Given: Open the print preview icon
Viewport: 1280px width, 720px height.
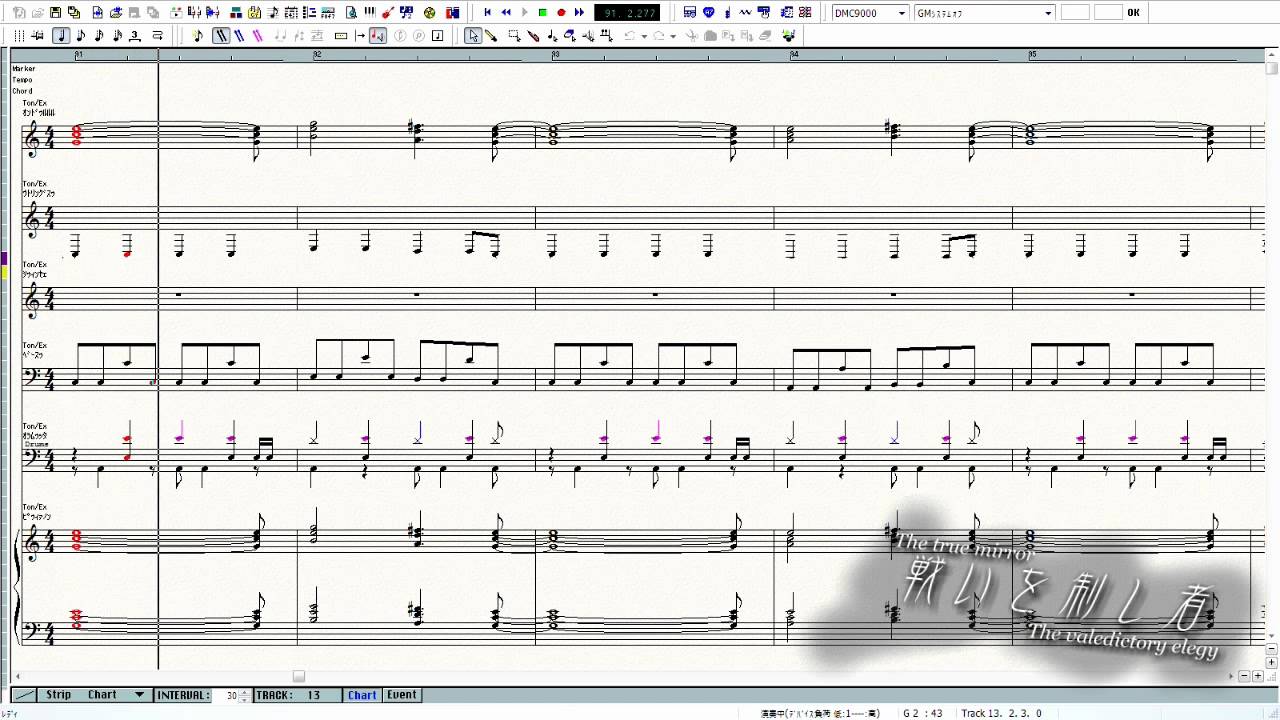Looking at the screenshot, I should pyautogui.click(x=351, y=12).
